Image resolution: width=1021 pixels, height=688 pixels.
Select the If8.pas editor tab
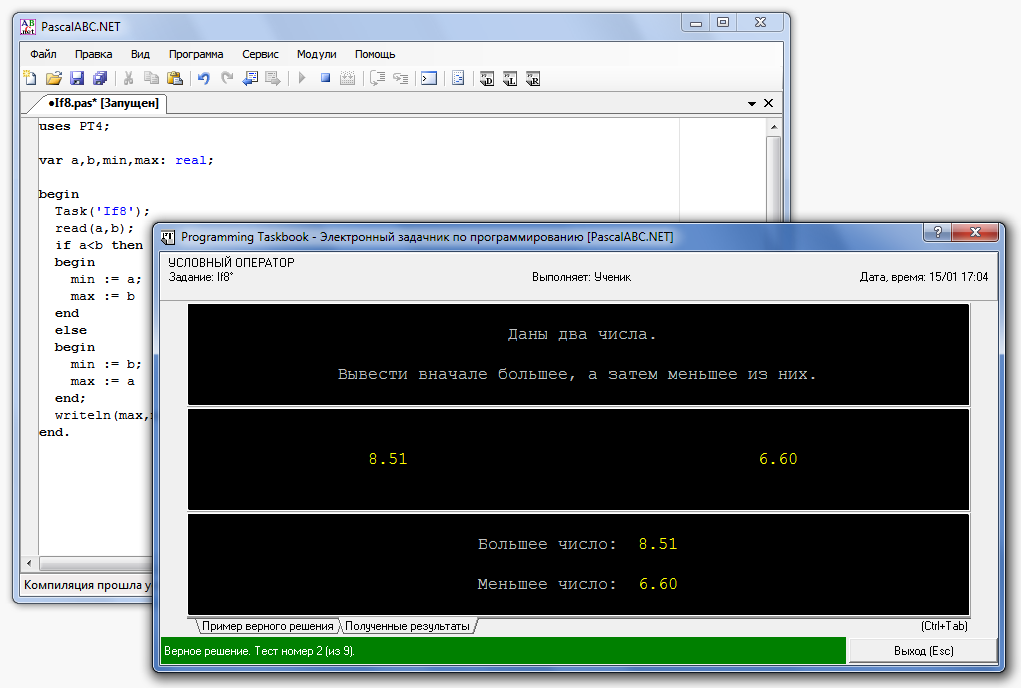click(x=102, y=103)
